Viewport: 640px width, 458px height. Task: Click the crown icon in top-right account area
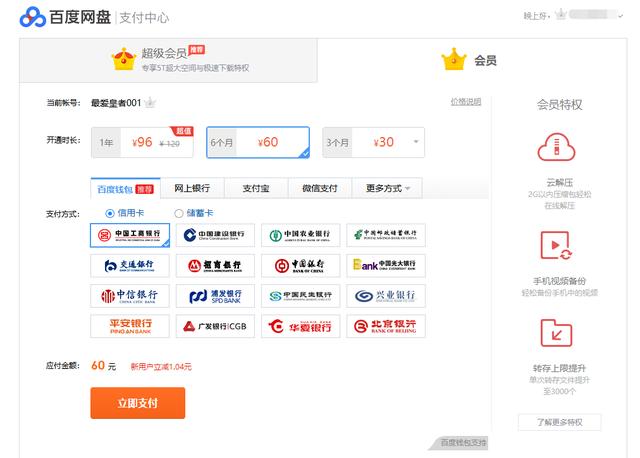[x=561, y=14]
